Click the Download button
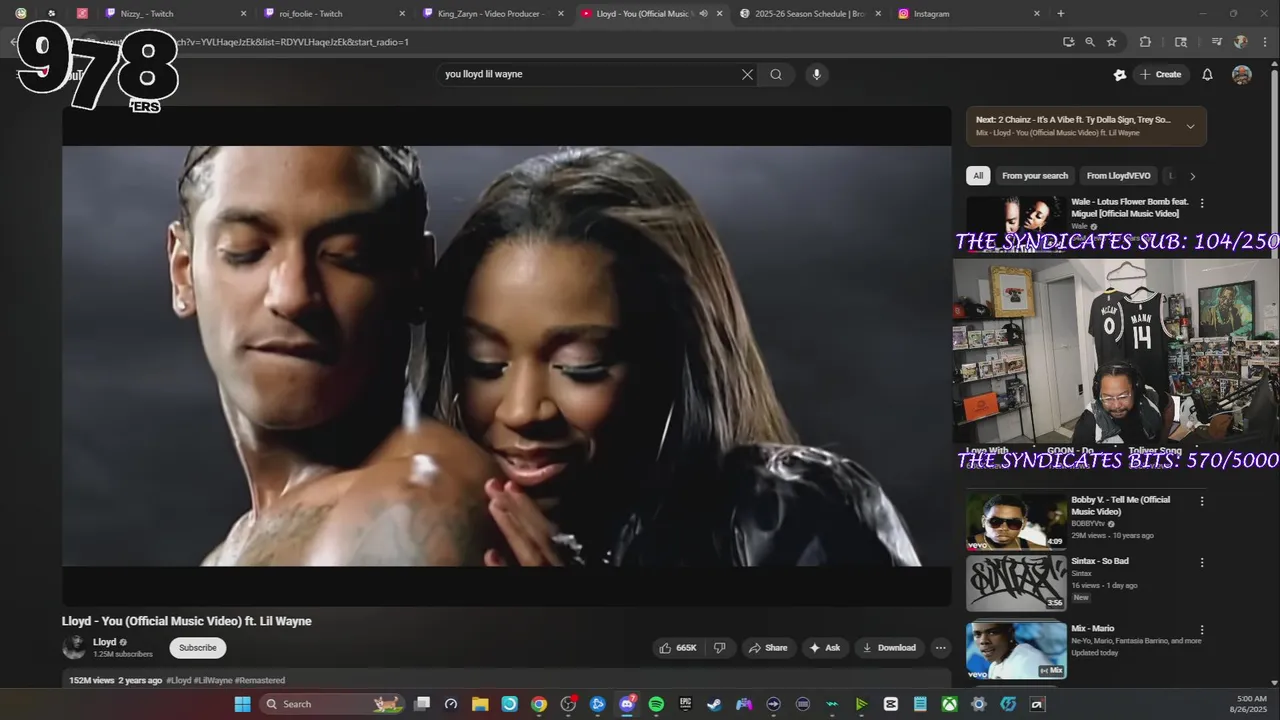This screenshot has height=720, width=1280. point(889,648)
